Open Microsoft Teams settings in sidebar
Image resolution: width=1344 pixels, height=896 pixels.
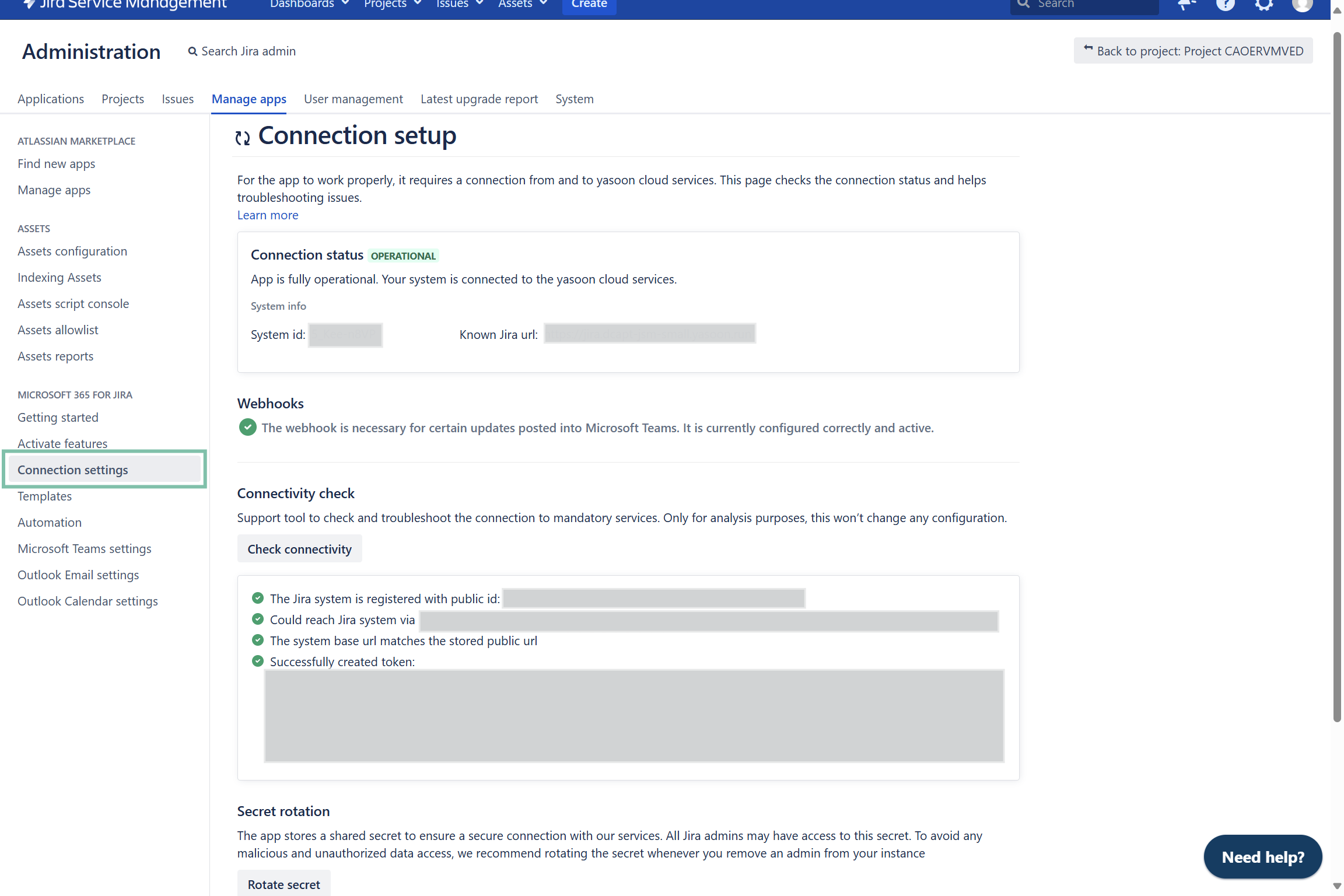click(85, 549)
